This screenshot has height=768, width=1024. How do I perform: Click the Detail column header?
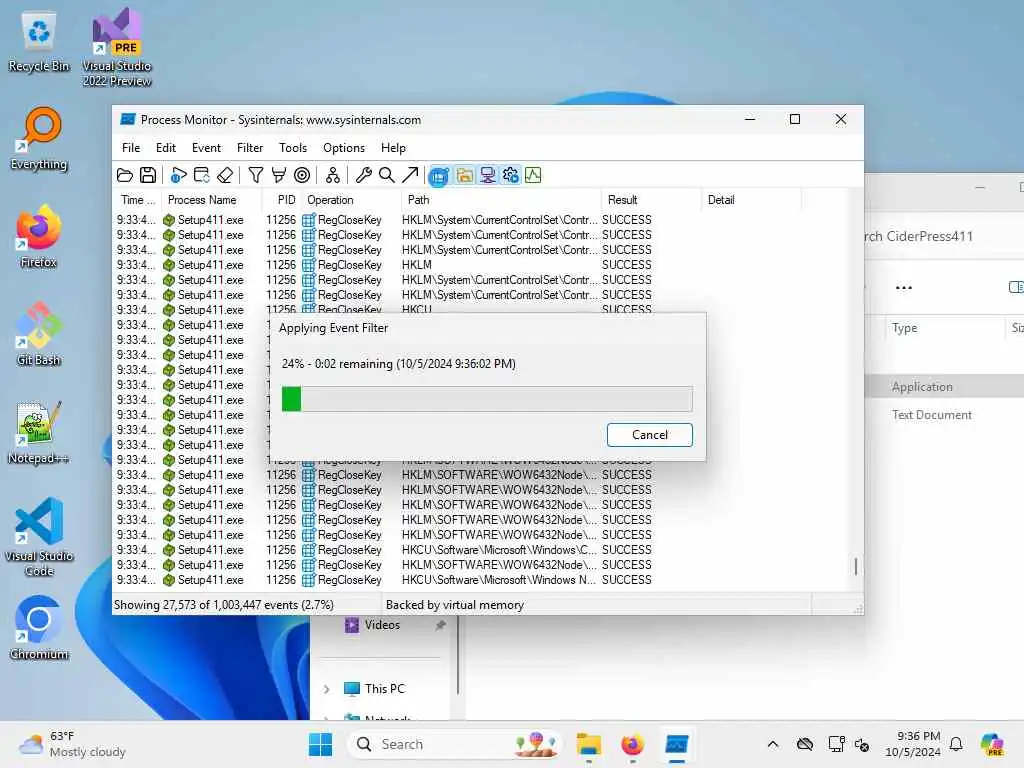coord(752,200)
